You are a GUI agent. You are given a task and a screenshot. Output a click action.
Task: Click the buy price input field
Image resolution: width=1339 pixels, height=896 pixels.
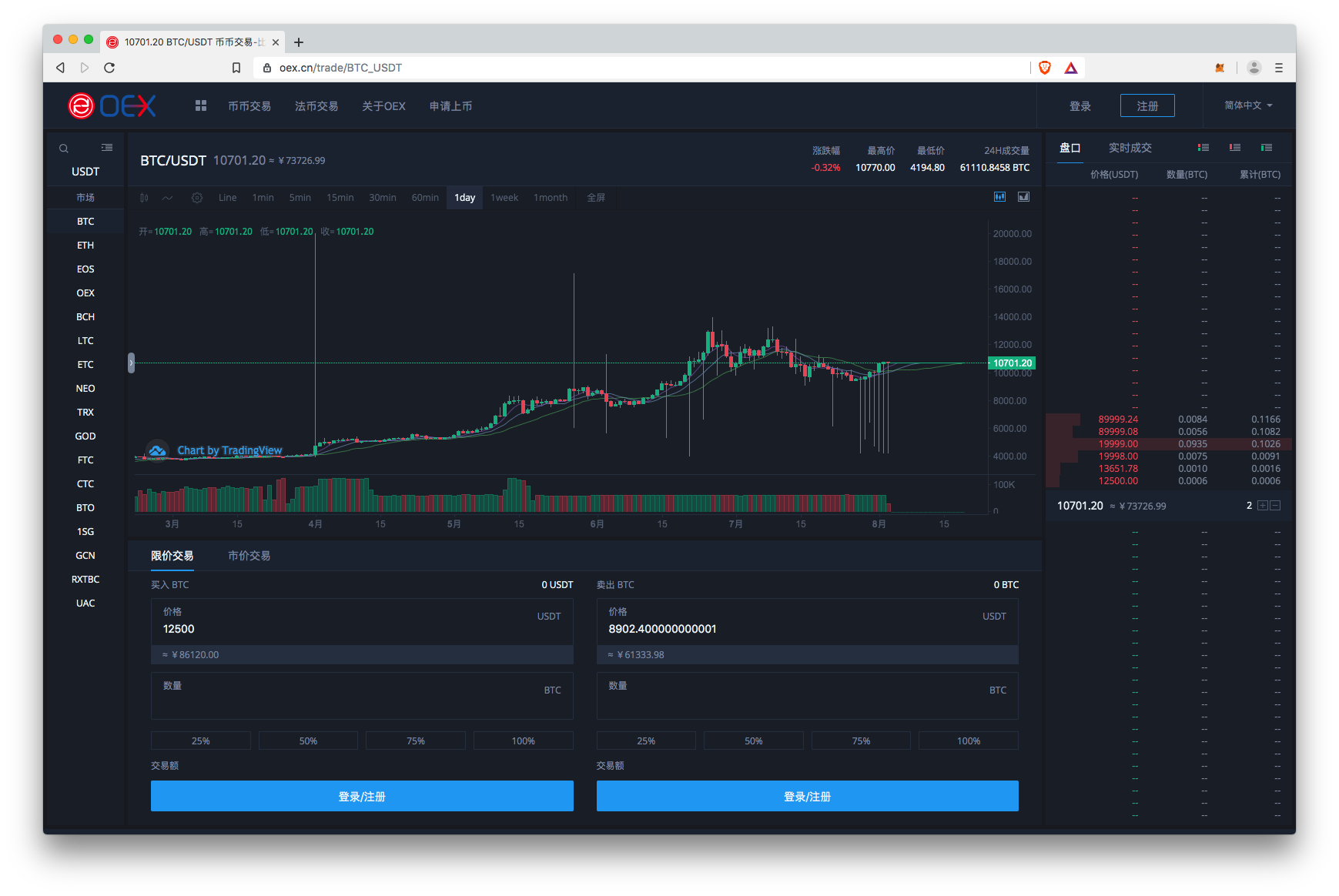(x=362, y=622)
